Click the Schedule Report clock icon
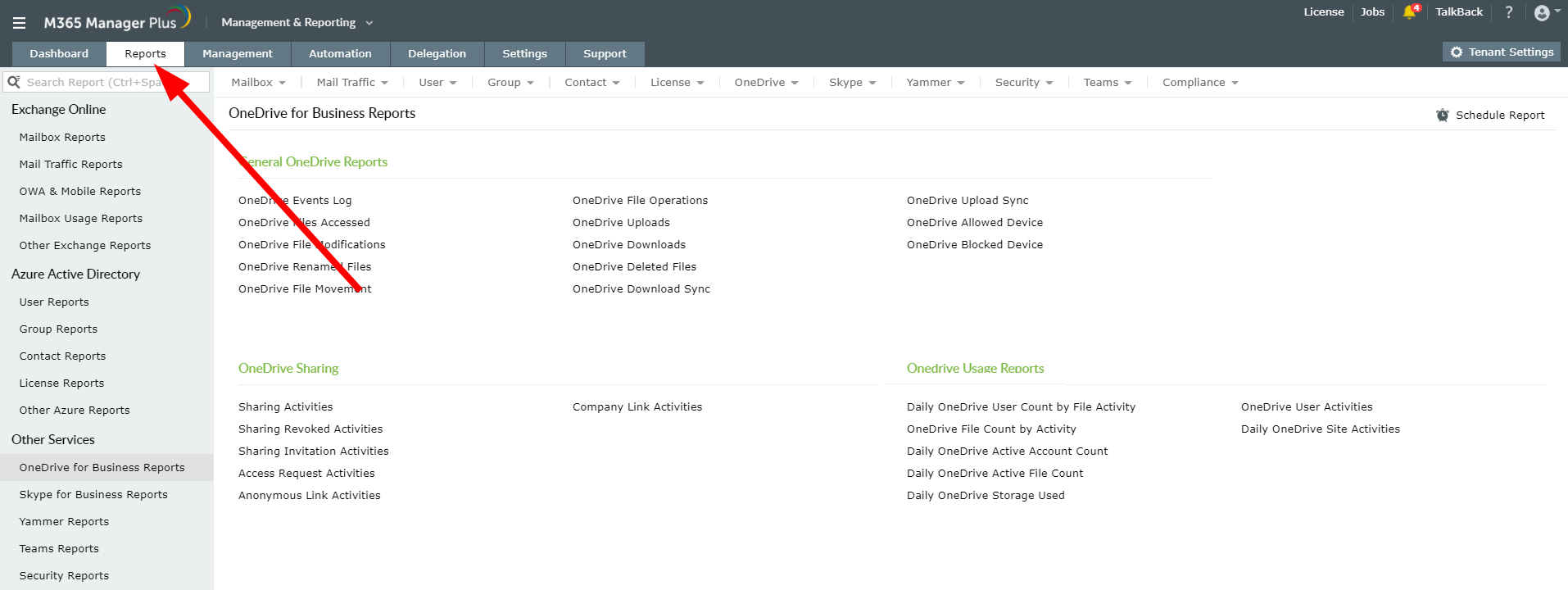The height and width of the screenshot is (590, 1568). click(x=1443, y=116)
